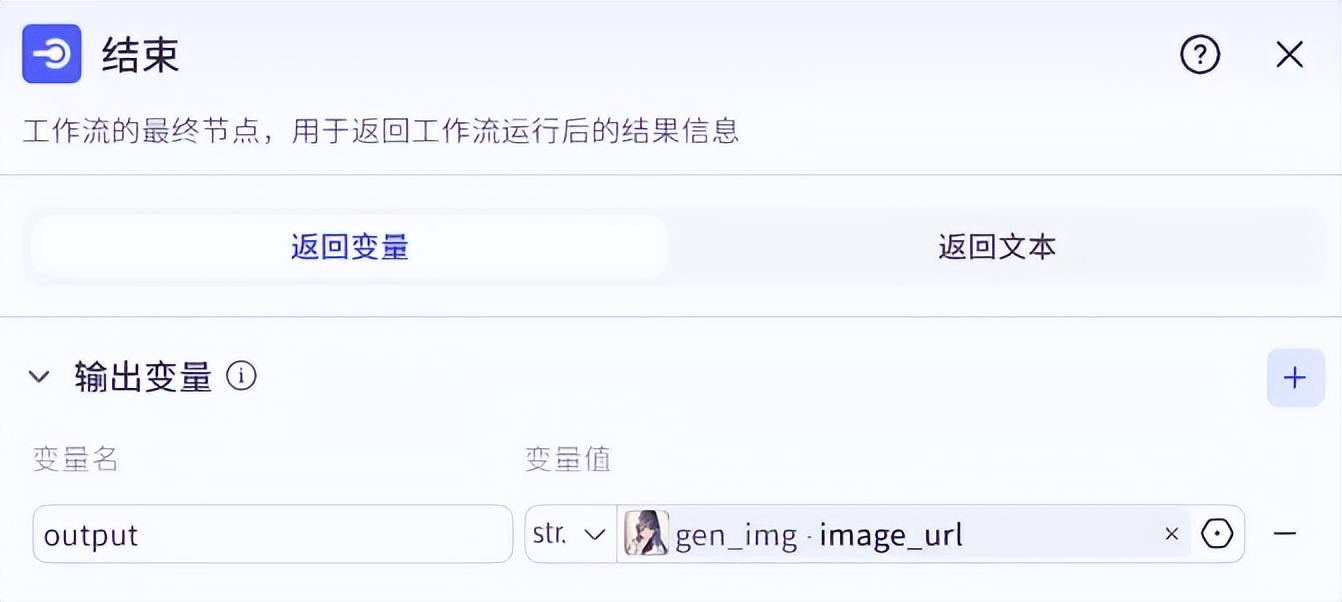This screenshot has height=602, width=1342.
Task: Click the 输出变量 section heading
Action: pyautogui.click(x=143, y=377)
